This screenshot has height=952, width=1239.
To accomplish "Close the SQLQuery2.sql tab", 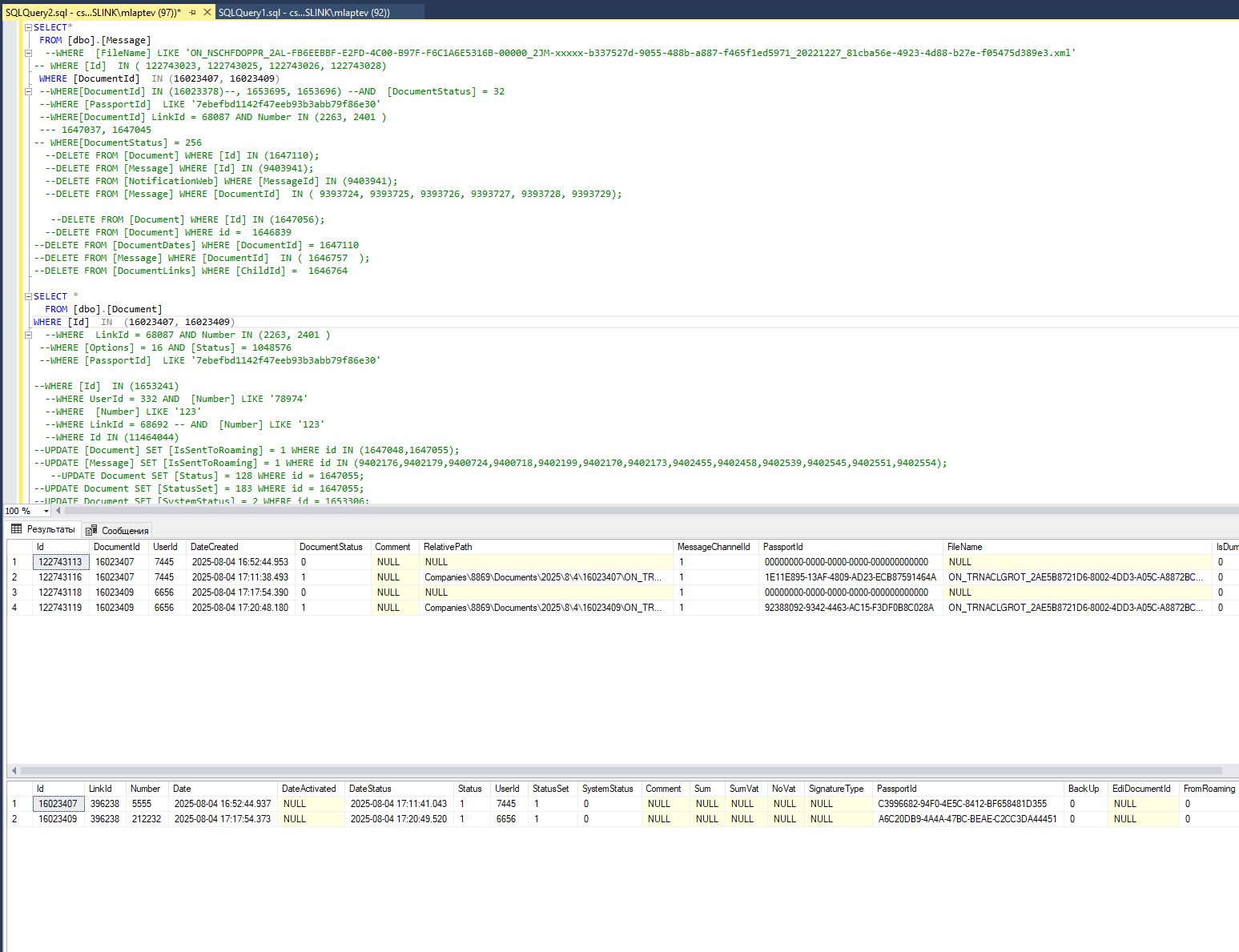I will pos(207,12).
